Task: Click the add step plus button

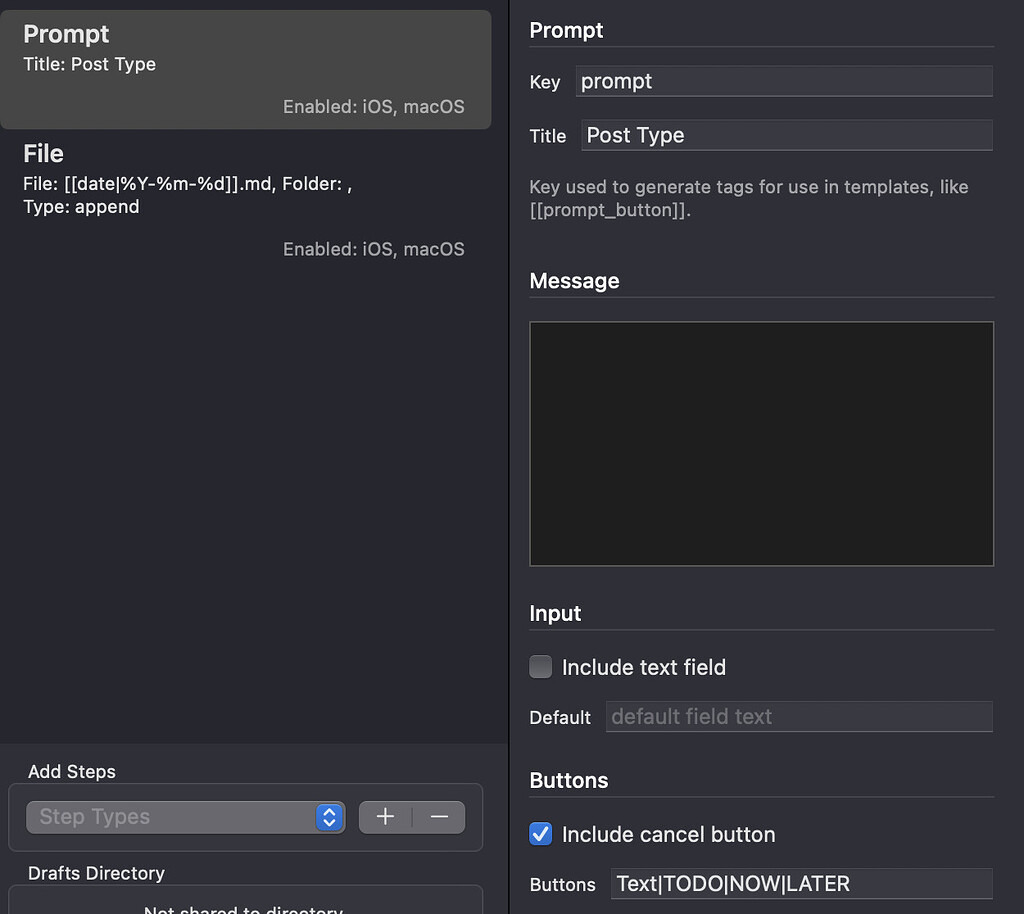Action: pos(385,817)
